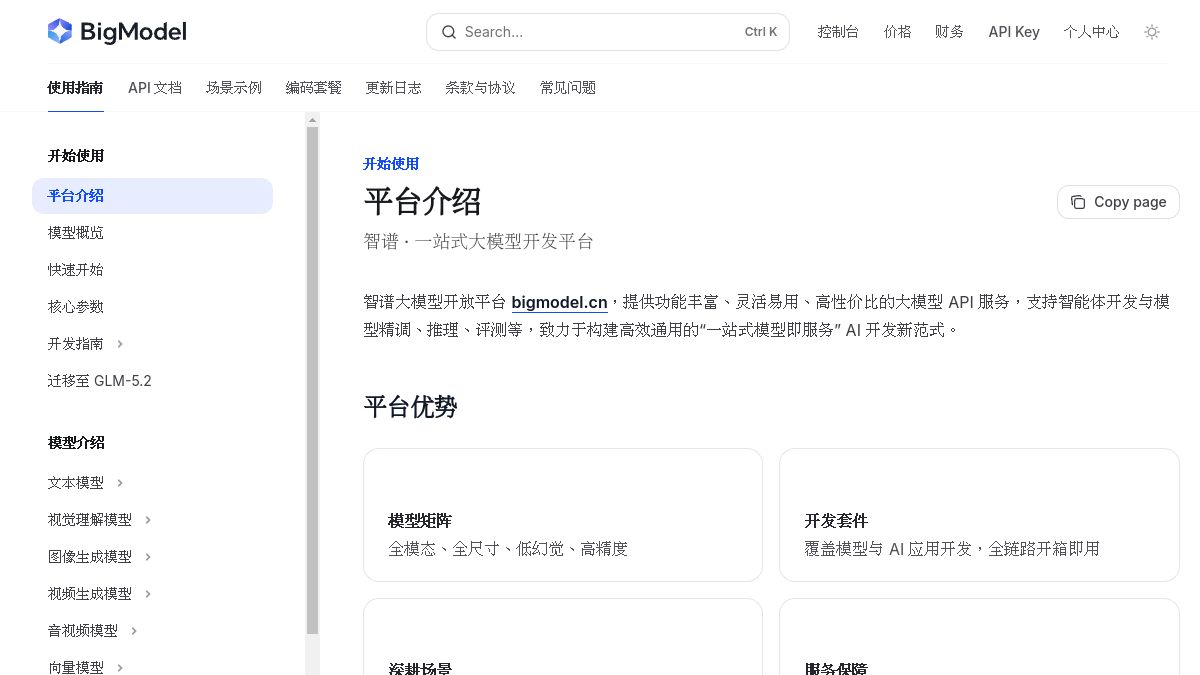Click the 开始使用 breadcrumb above title

pyautogui.click(x=391, y=164)
